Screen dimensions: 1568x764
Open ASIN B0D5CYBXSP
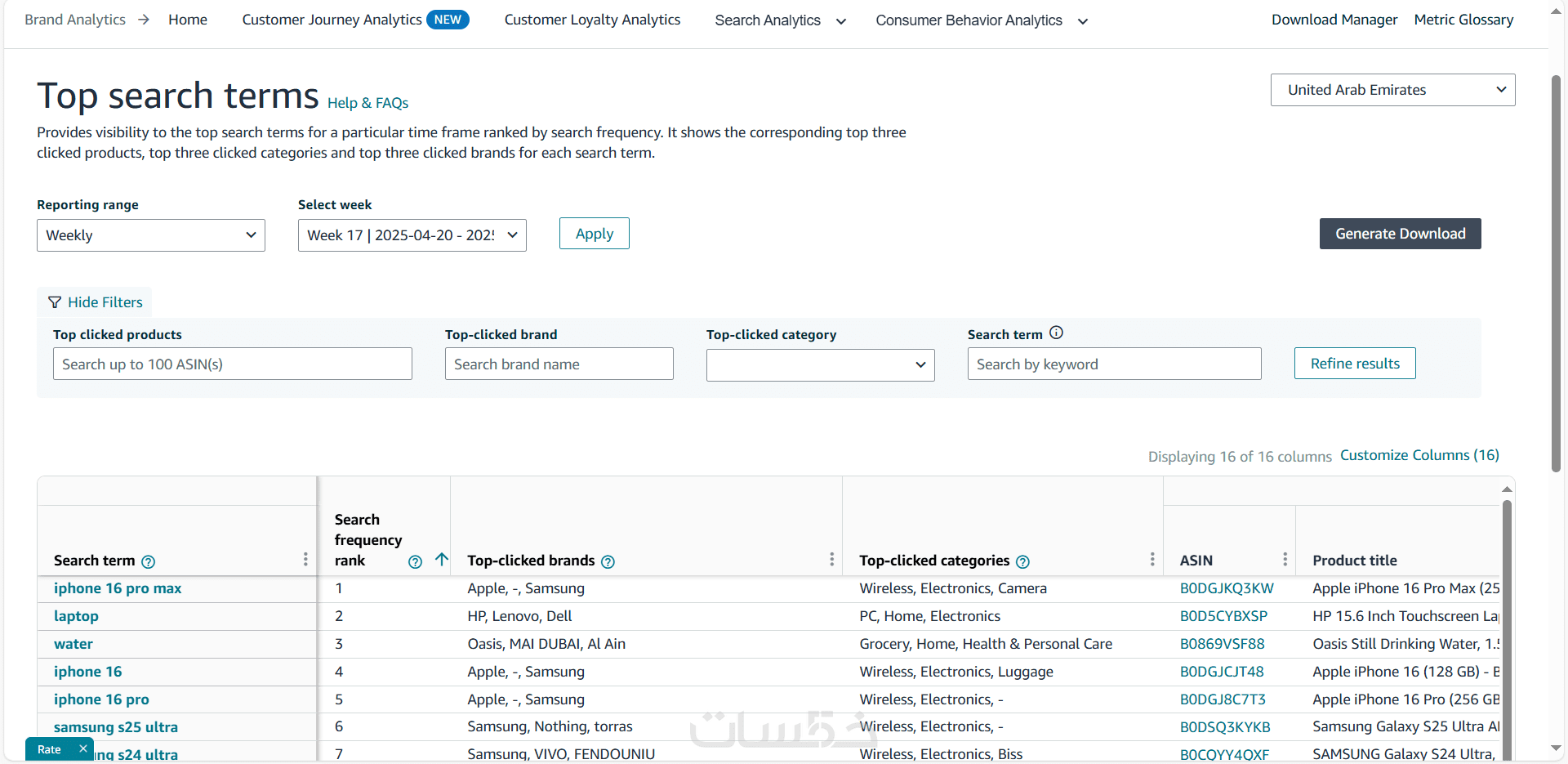[x=1223, y=616]
